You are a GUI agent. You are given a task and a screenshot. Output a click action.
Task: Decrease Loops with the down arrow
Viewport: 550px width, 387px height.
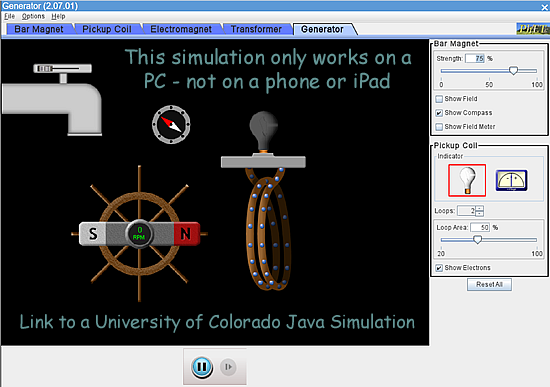point(480,213)
